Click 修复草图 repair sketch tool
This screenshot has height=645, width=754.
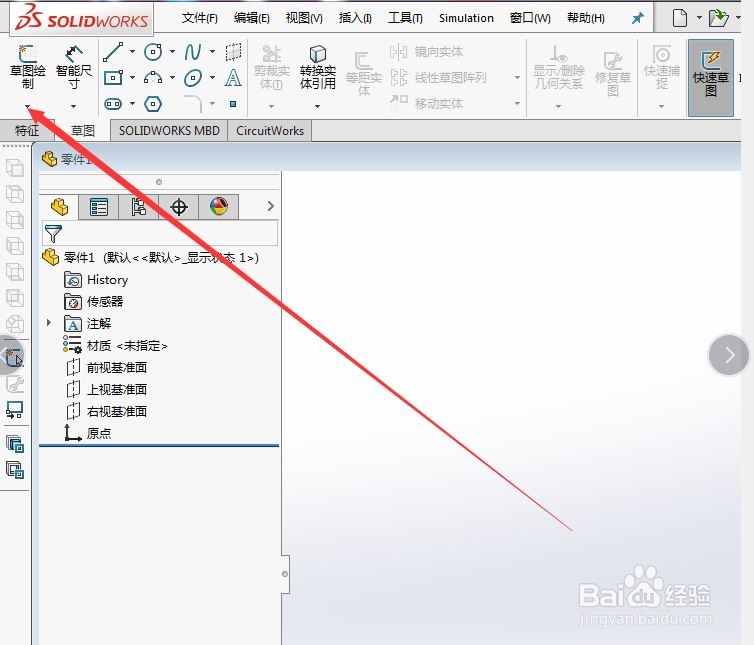click(613, 73)
